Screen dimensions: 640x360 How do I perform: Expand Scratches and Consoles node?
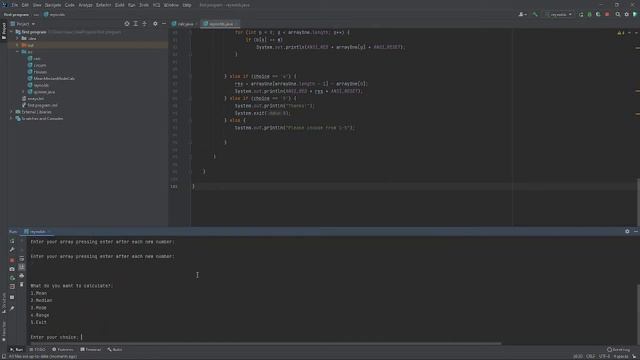click(x=12, y=118)
